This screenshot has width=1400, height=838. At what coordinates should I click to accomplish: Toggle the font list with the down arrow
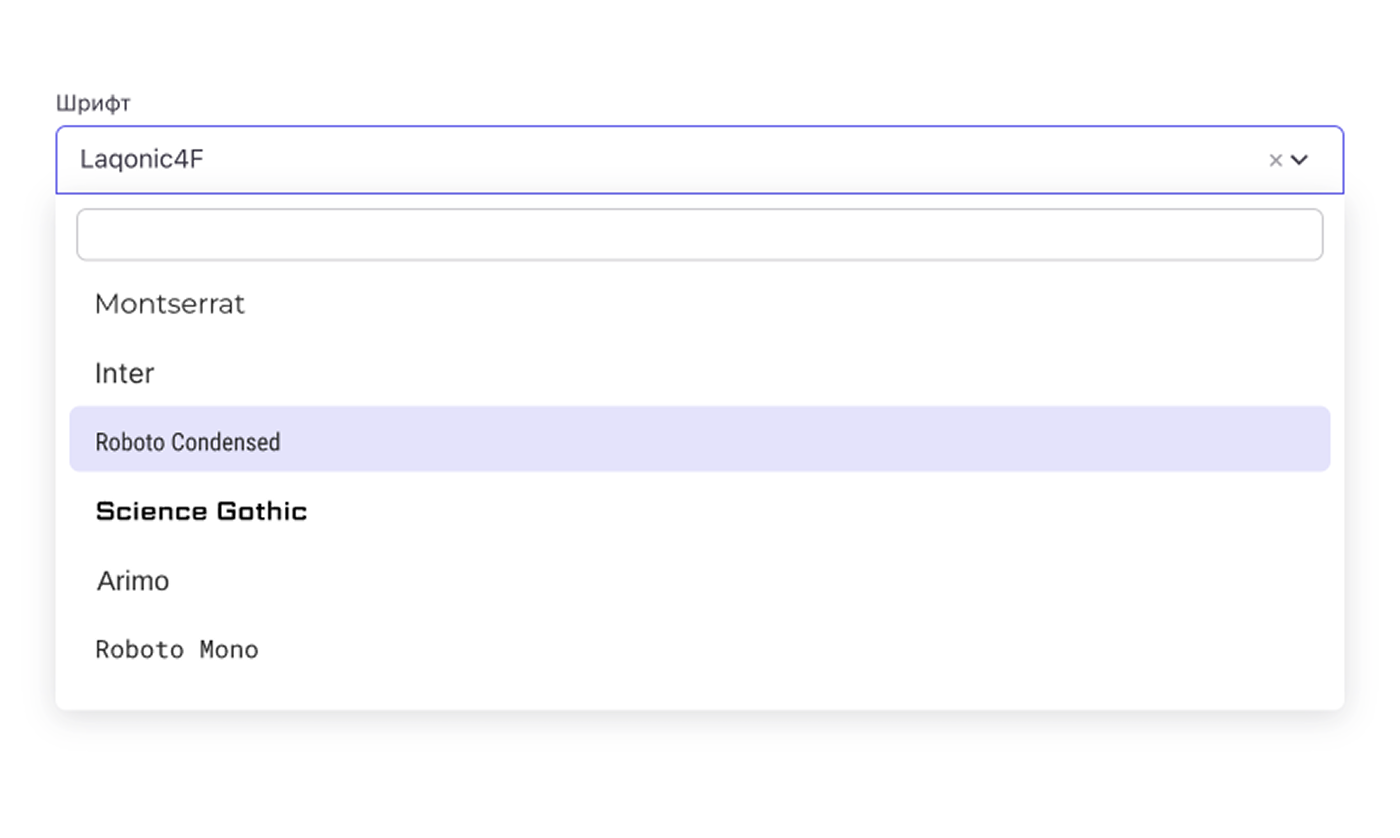click(x=1299, y=160)
